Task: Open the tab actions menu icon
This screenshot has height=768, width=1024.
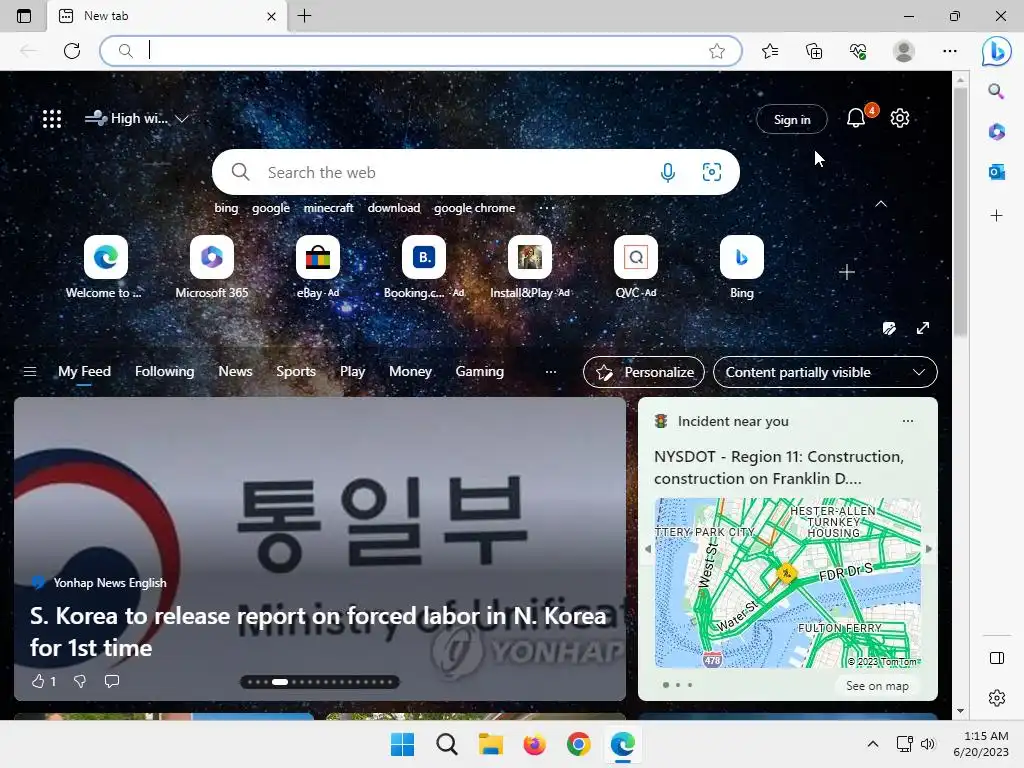Action: 24,16
